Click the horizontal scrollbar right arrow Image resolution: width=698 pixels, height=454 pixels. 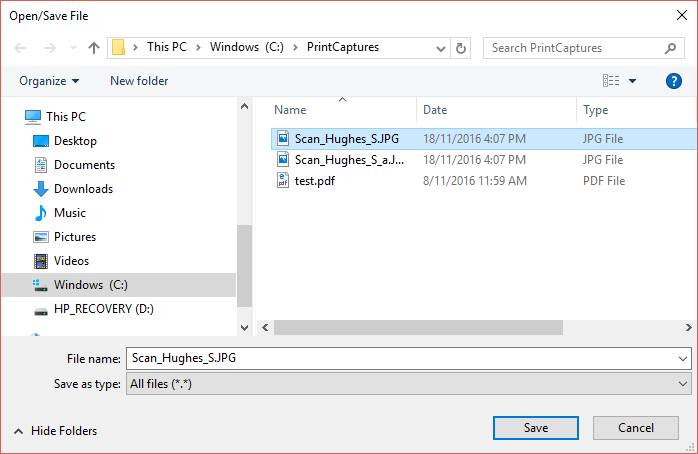(688, 328)
